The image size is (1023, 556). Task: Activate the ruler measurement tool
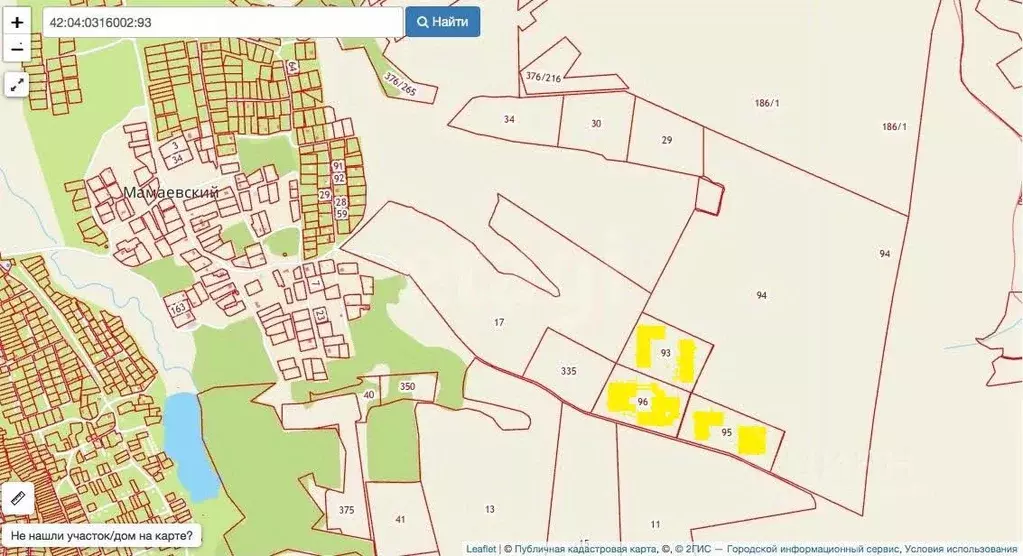18,497
